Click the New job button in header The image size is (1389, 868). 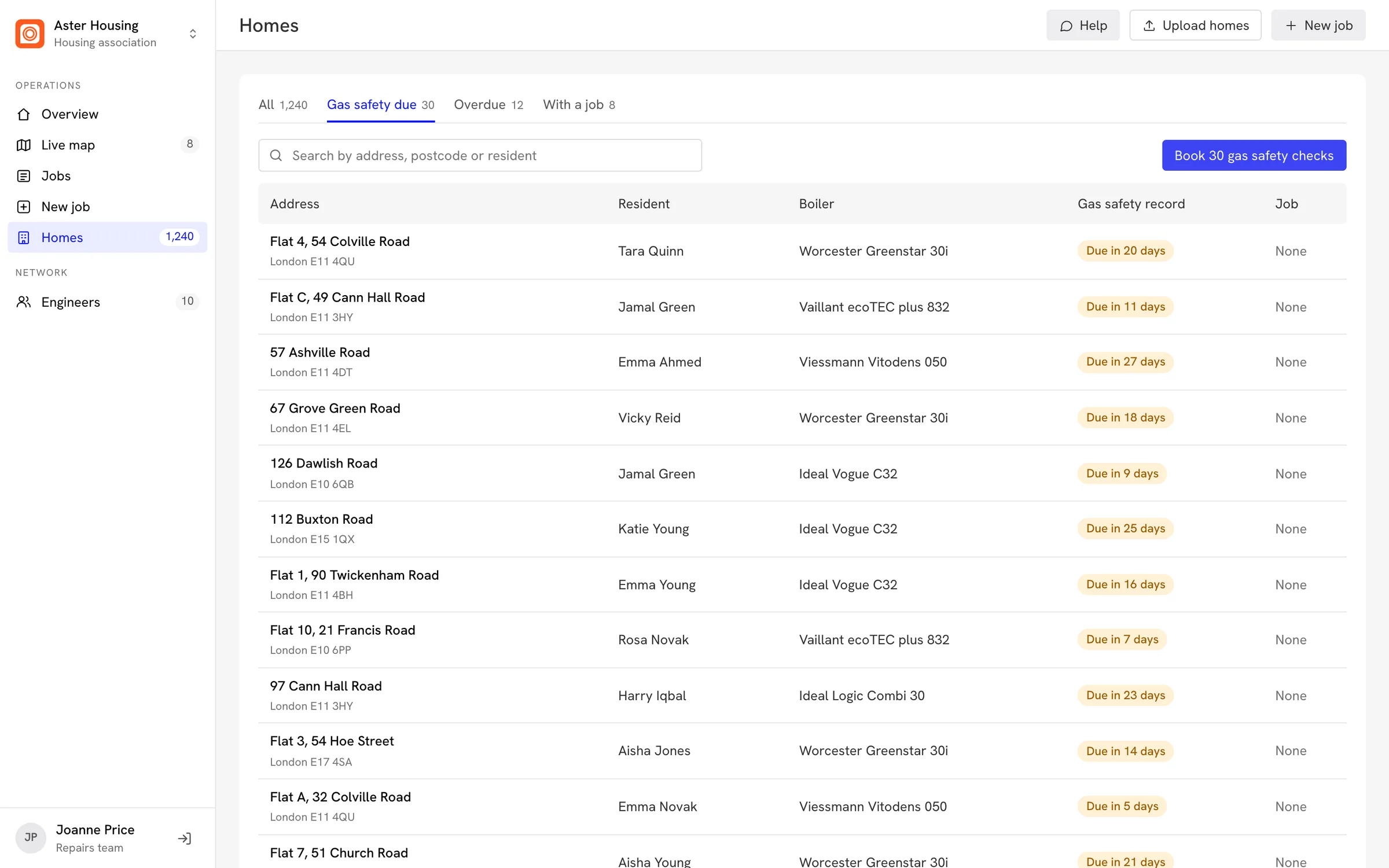(1318, 25)
